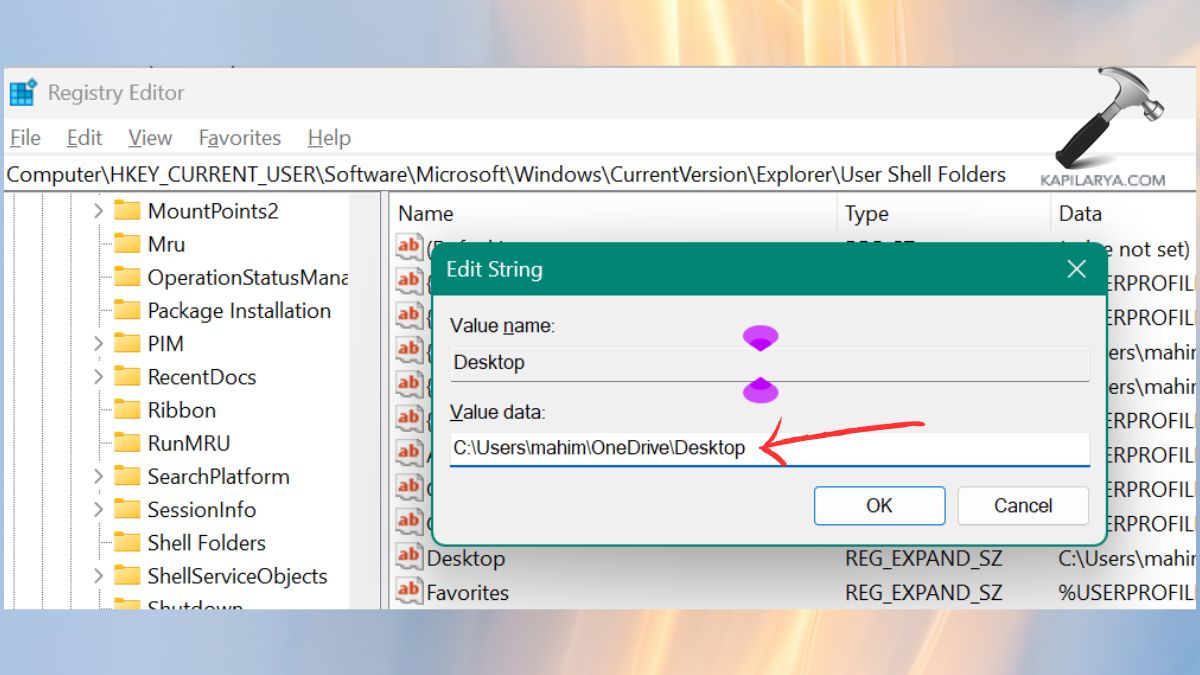This screenshot has width=1200, height=675.
Task: Expand the SearchPlatform tree node
Action: [97, 476]
